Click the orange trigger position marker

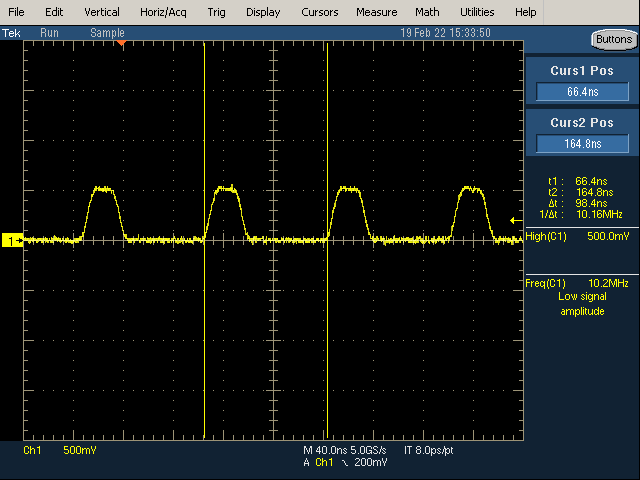(121, 43)
